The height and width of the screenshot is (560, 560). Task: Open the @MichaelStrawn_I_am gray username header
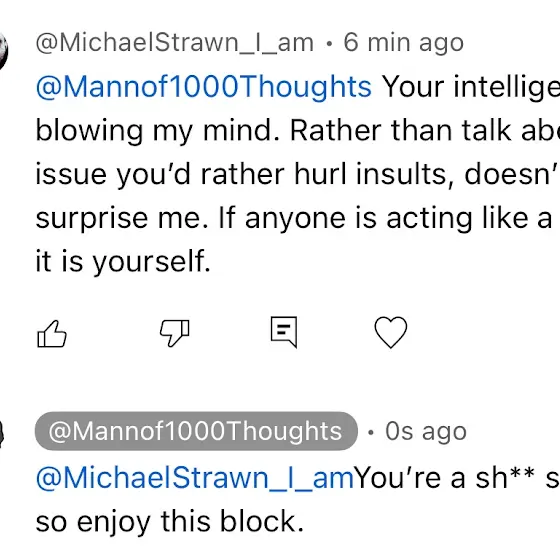coord(175,43)
